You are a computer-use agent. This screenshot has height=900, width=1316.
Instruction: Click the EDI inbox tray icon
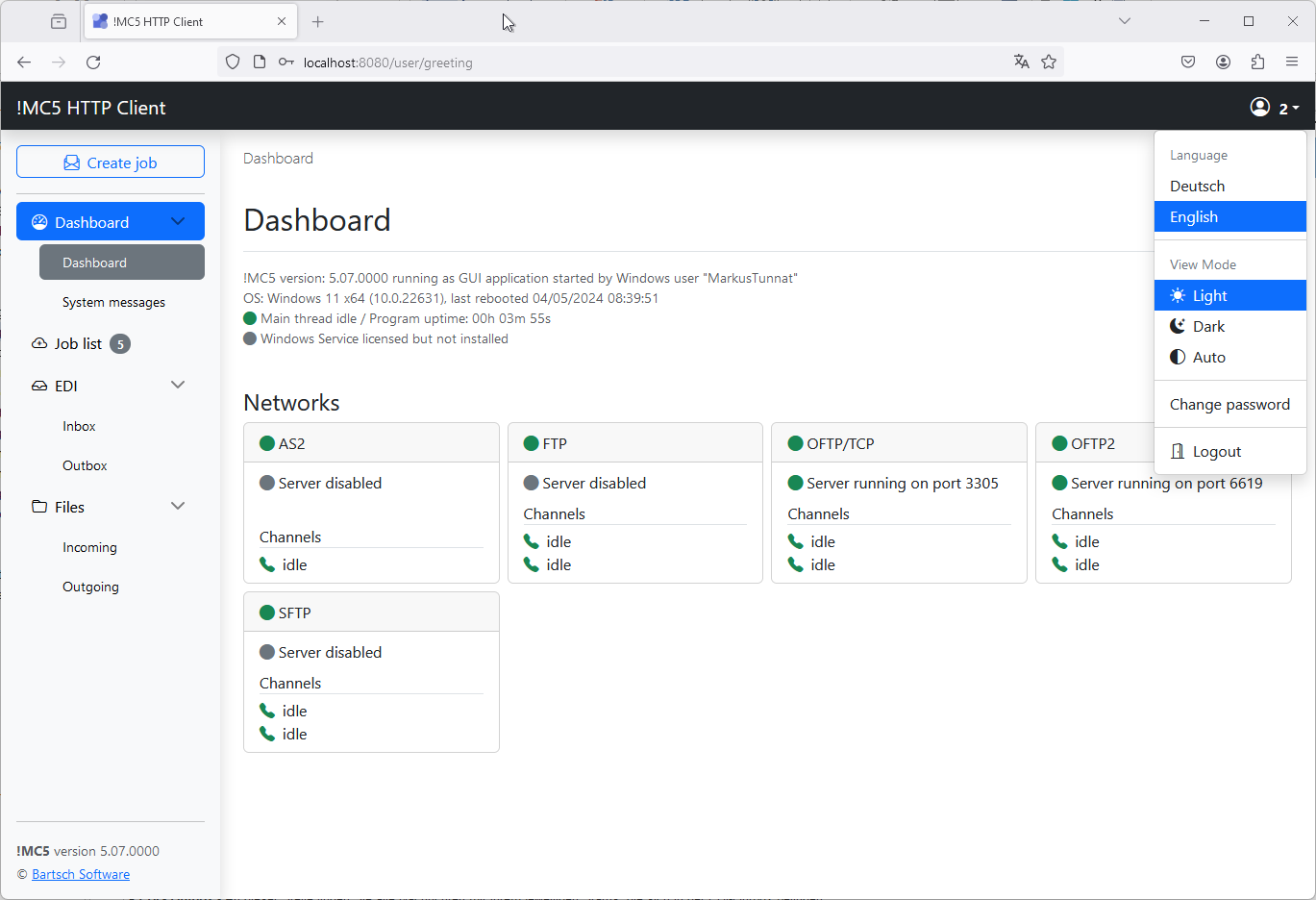(39, 386)
